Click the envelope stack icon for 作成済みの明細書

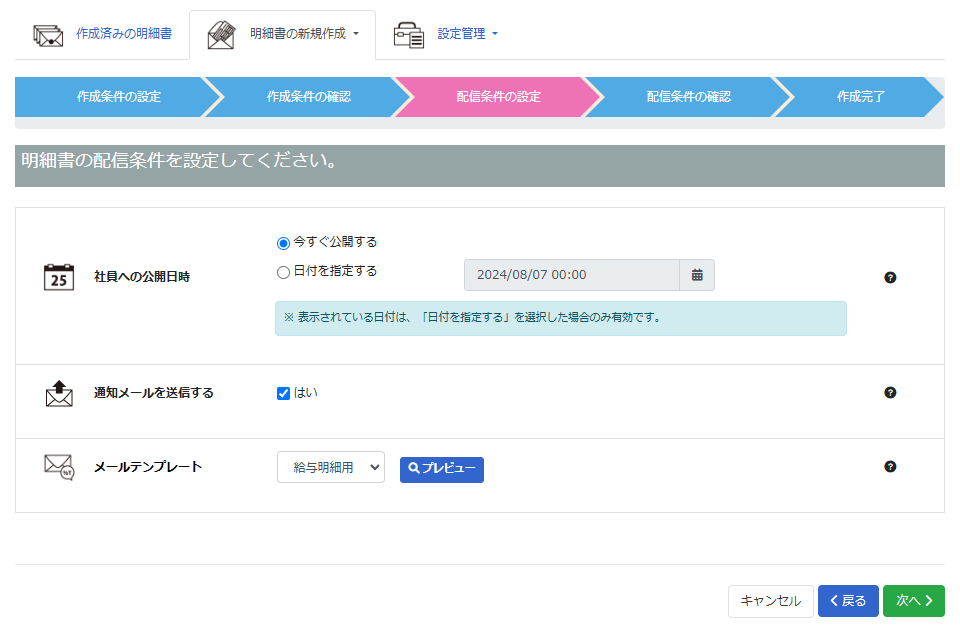point(48,34)
